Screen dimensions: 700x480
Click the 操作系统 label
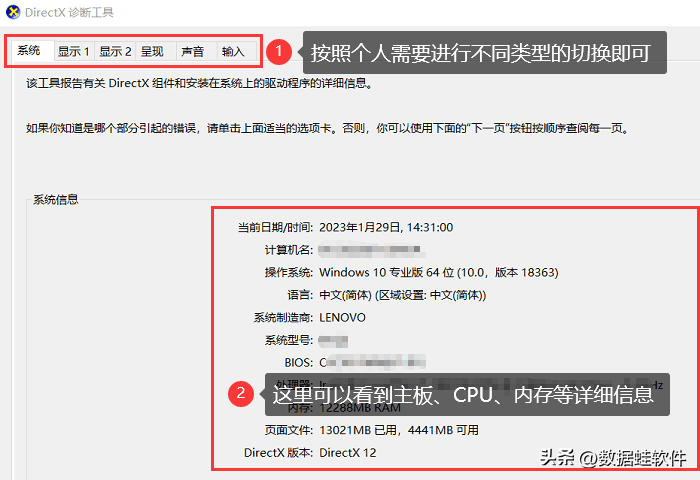pyautogui.click(x=289, y=272)
